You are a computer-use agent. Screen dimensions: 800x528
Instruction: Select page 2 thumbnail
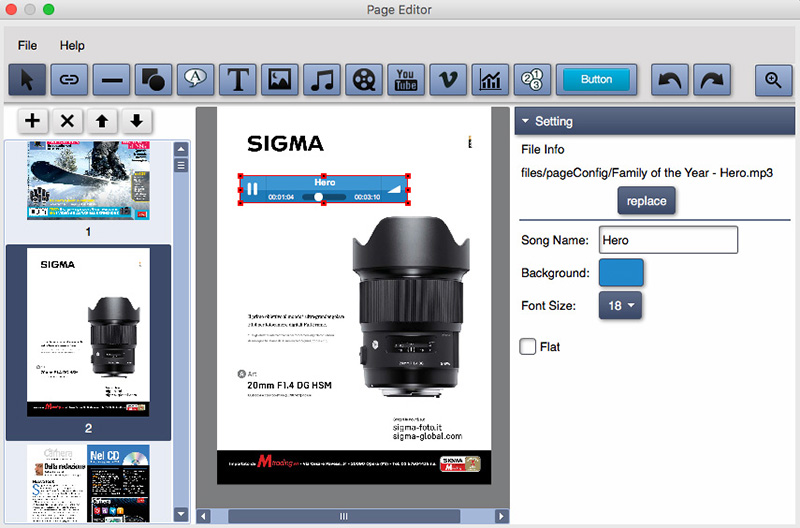pos(88,332)
